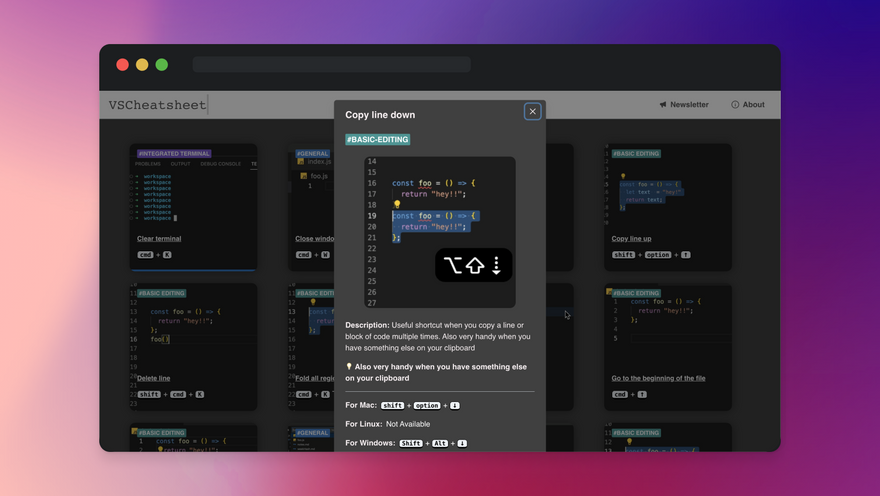Click the option-shift-down keys overlay icon

(x=474, y=265)
